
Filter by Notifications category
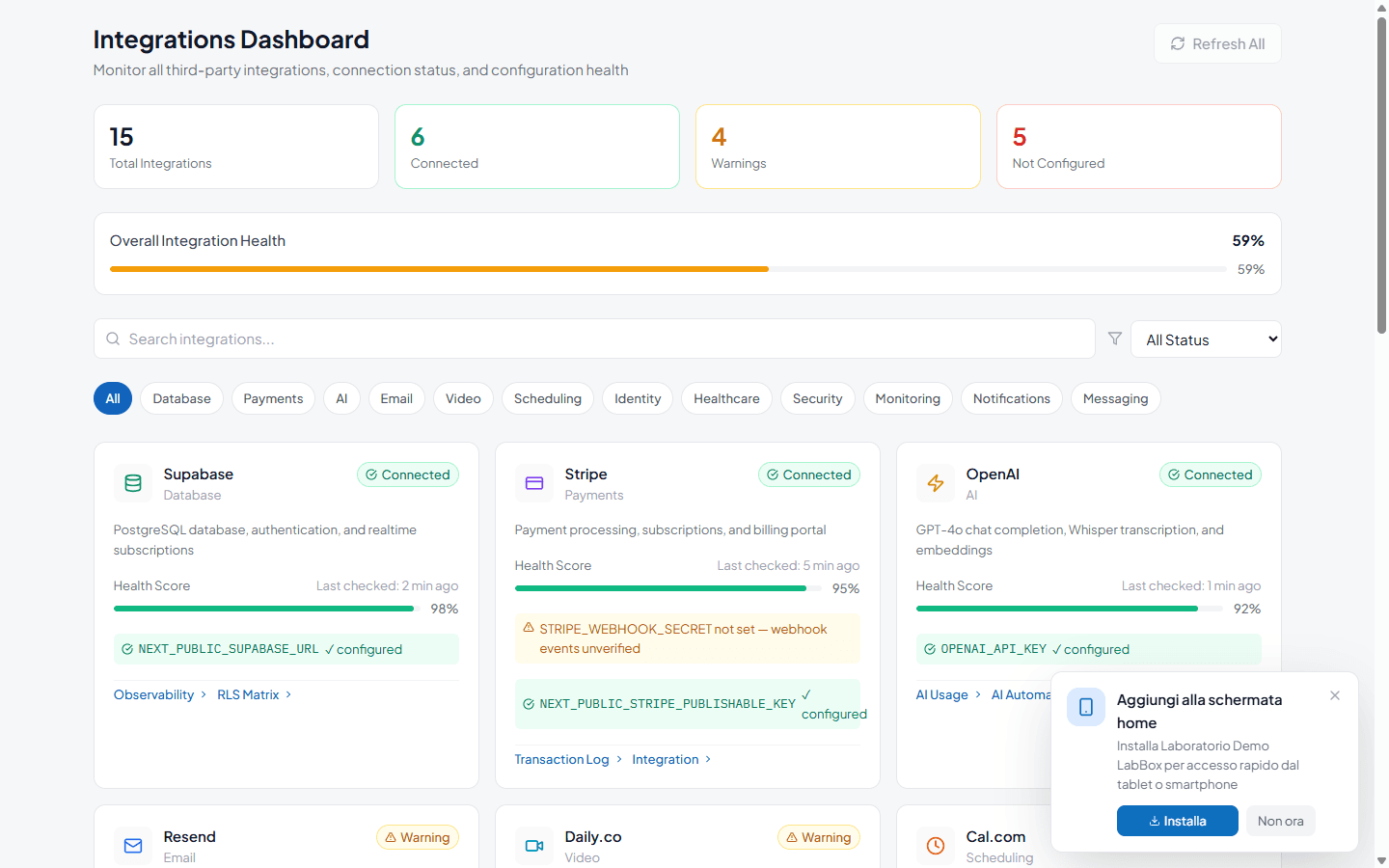1012,398
